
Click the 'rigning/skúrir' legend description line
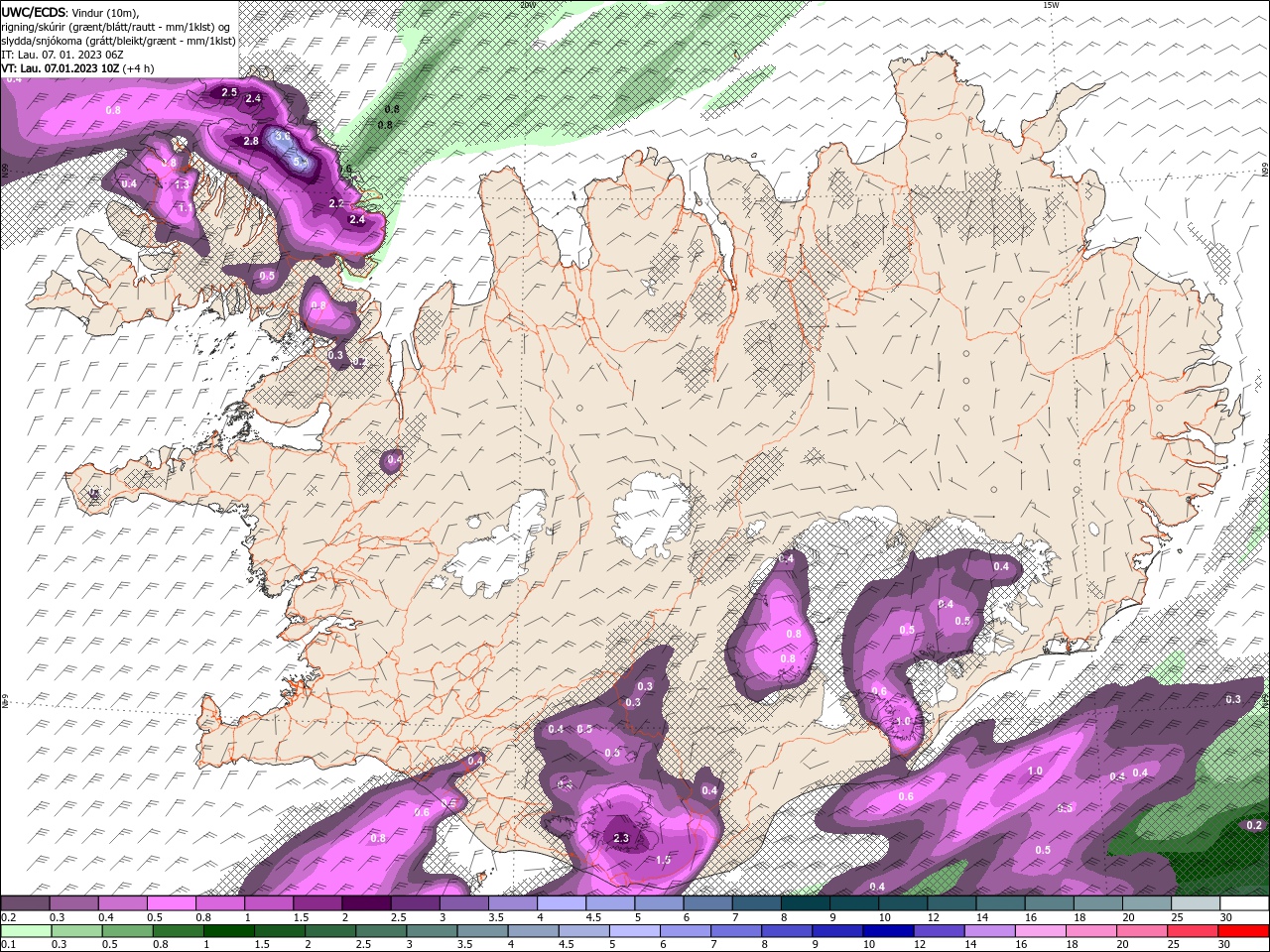tap(117, 27)
